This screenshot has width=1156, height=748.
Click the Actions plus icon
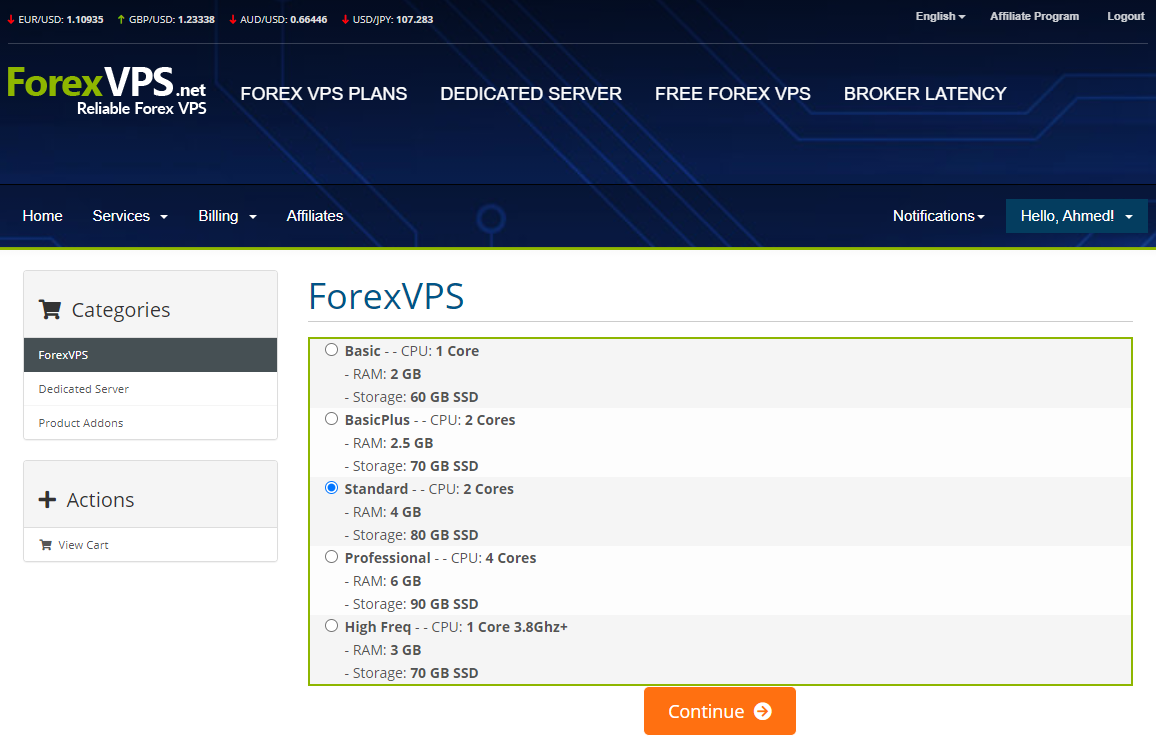point(47,500)
